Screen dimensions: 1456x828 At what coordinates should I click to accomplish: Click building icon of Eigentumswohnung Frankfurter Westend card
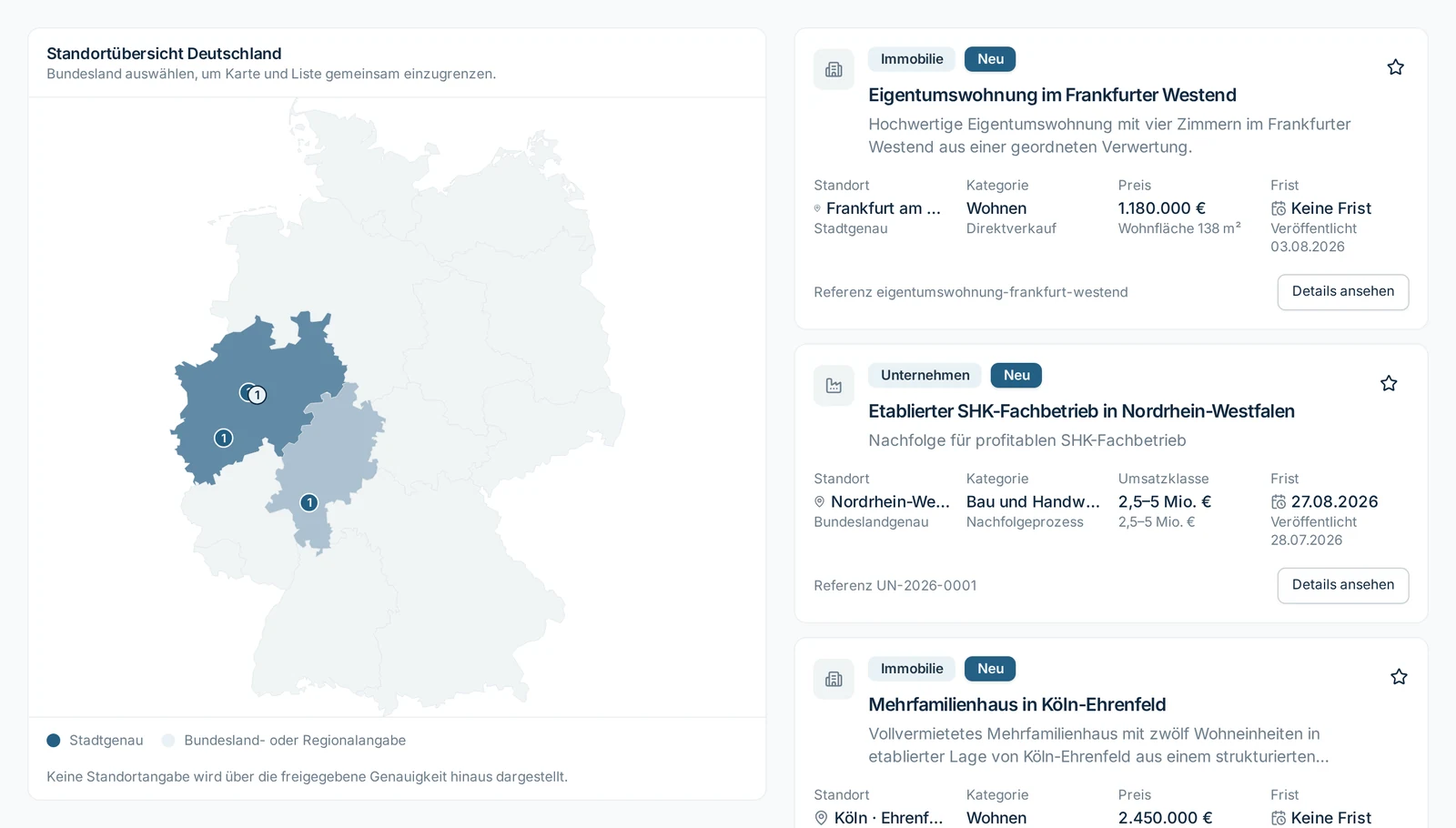pos(834,69)
